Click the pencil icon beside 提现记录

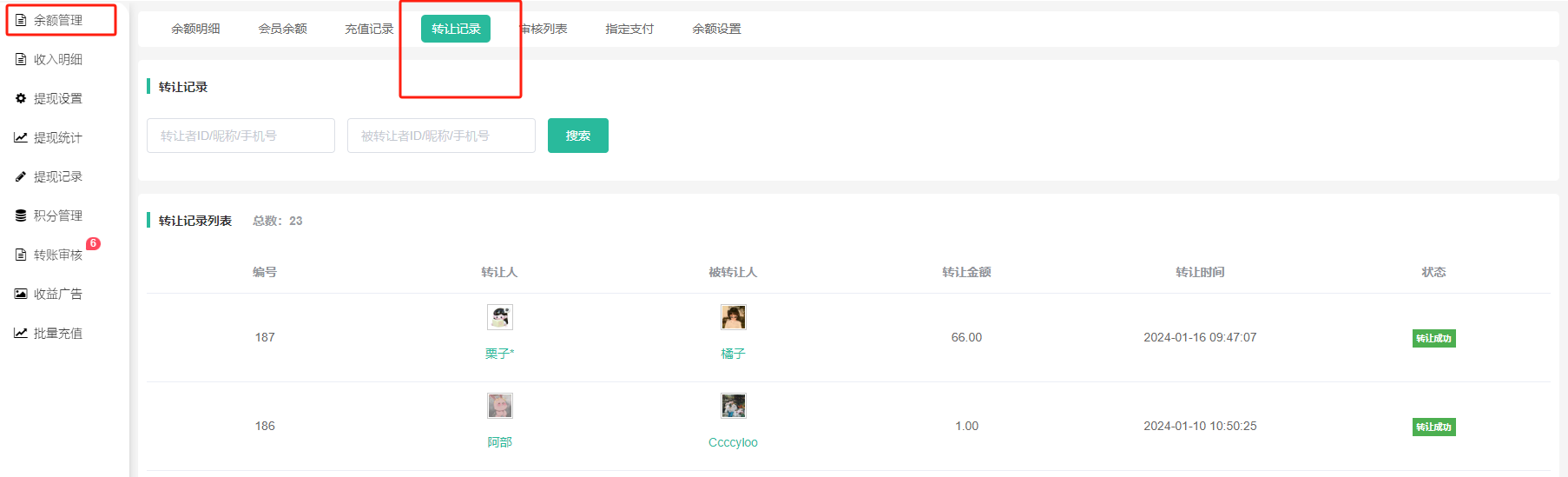(21, 176)
